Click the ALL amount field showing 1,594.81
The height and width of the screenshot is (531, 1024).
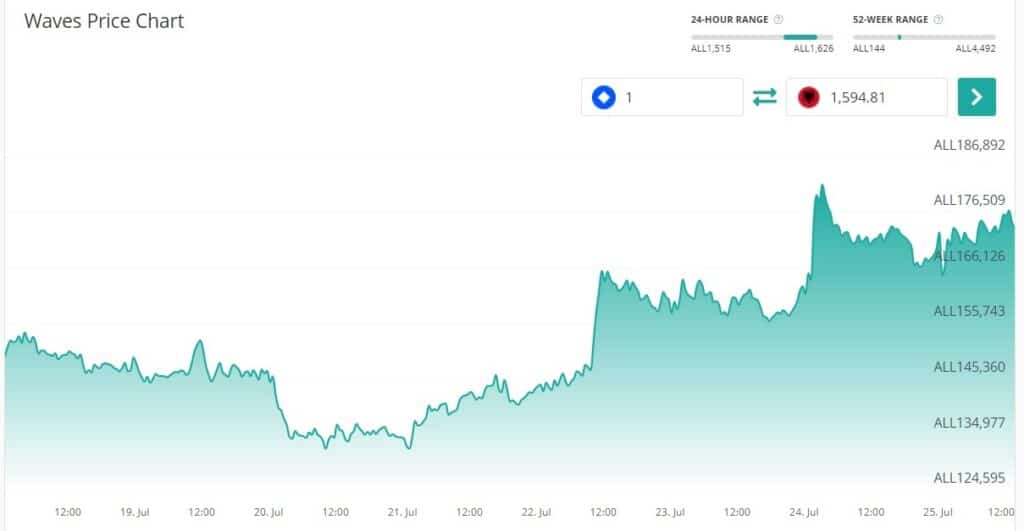(x=867, y=97)
